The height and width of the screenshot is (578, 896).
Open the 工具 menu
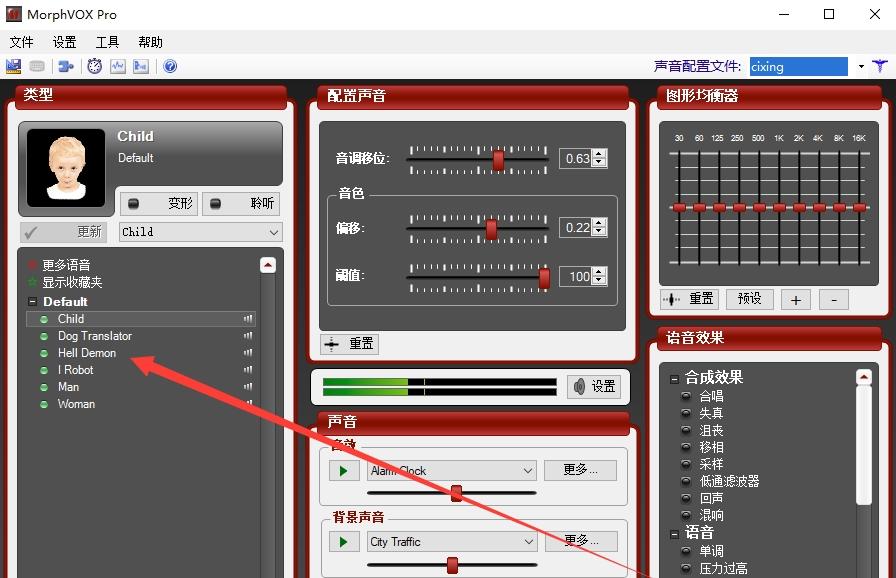click(x=107, y=42)
